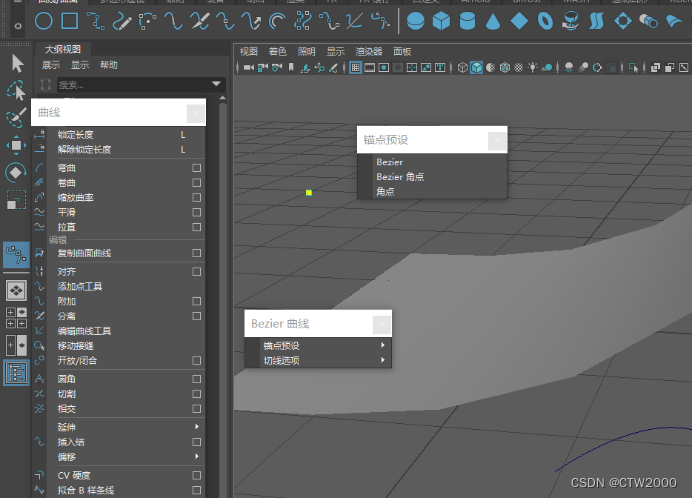Open option box for 开放/闭合
This screenshot has height=498, width=693.
197,361
